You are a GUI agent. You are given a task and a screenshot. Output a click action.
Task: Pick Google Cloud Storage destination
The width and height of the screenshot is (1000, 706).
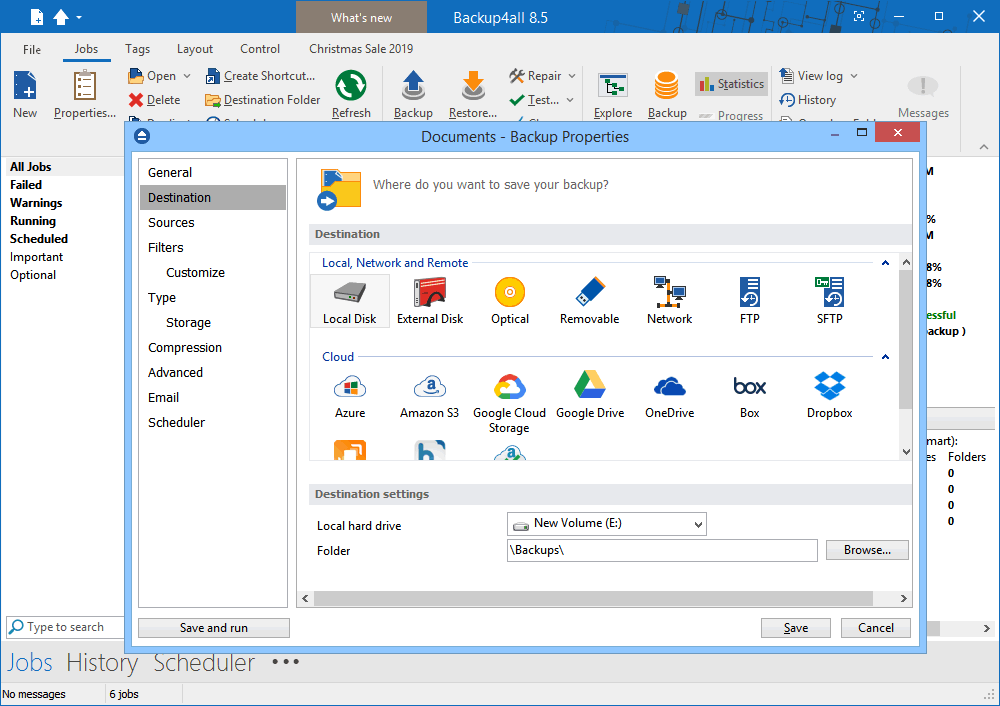tap(509, 403)
